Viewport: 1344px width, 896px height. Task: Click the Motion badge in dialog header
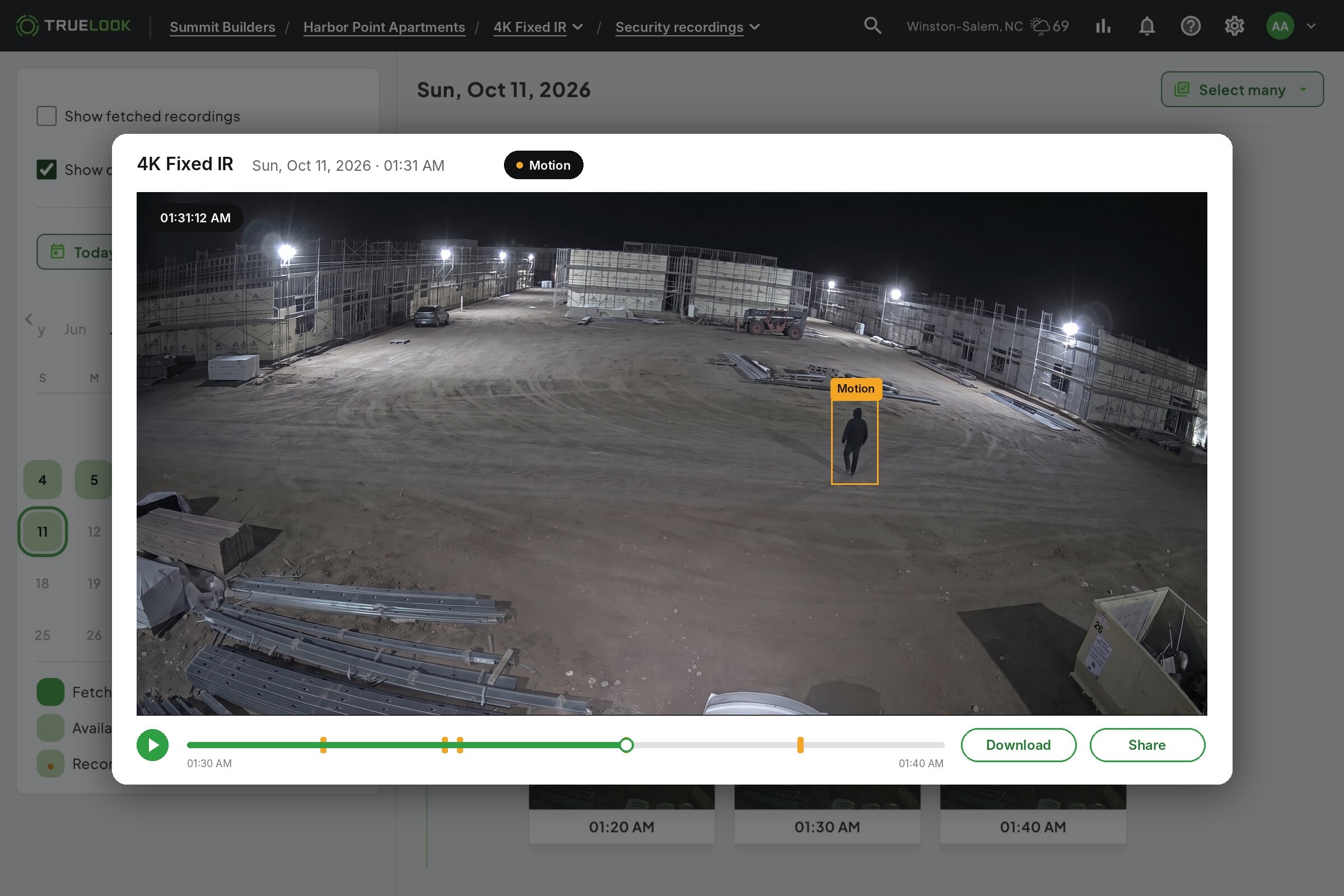click(543, 165)
